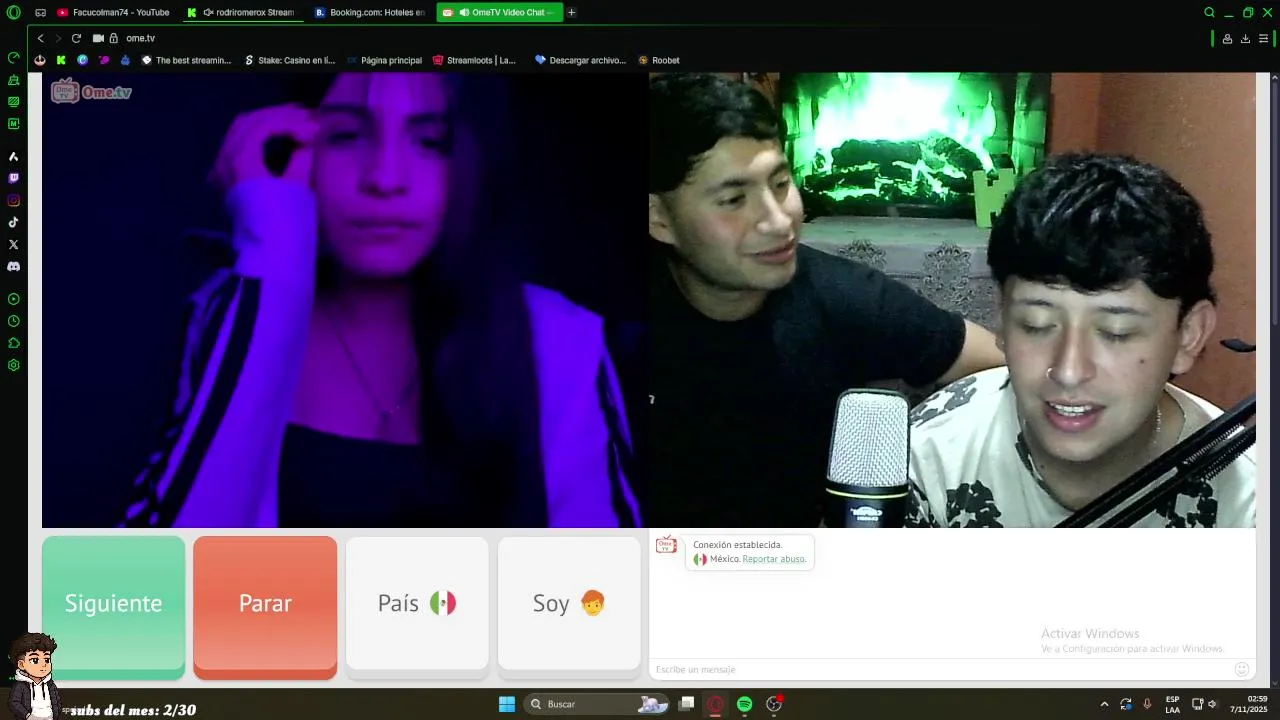Switch to the Facucolman74 - YouTube tab
Image resolution: width=1280 pixels, height=720 pixels.
tap(113, 12)
